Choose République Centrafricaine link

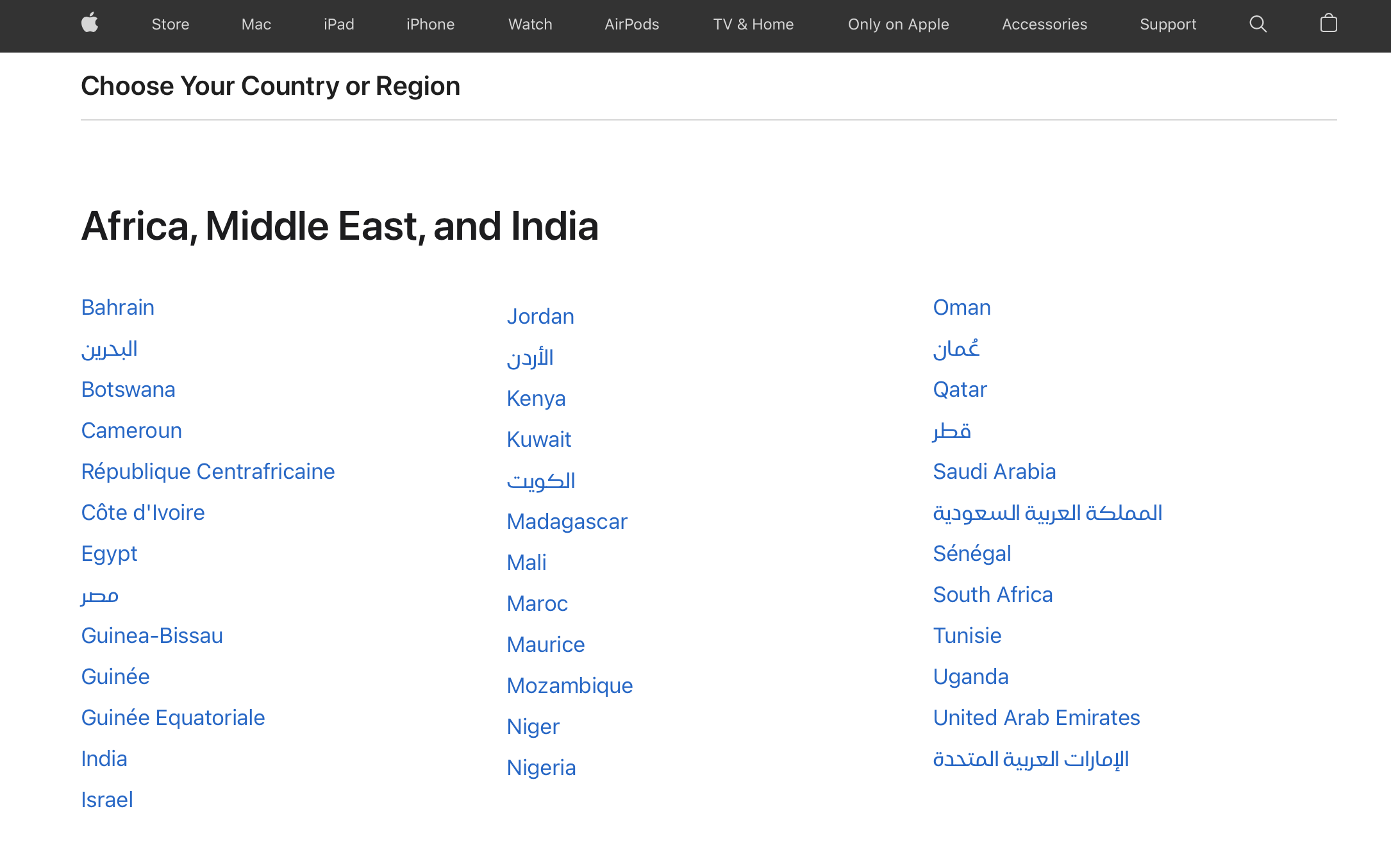[208, 471]
